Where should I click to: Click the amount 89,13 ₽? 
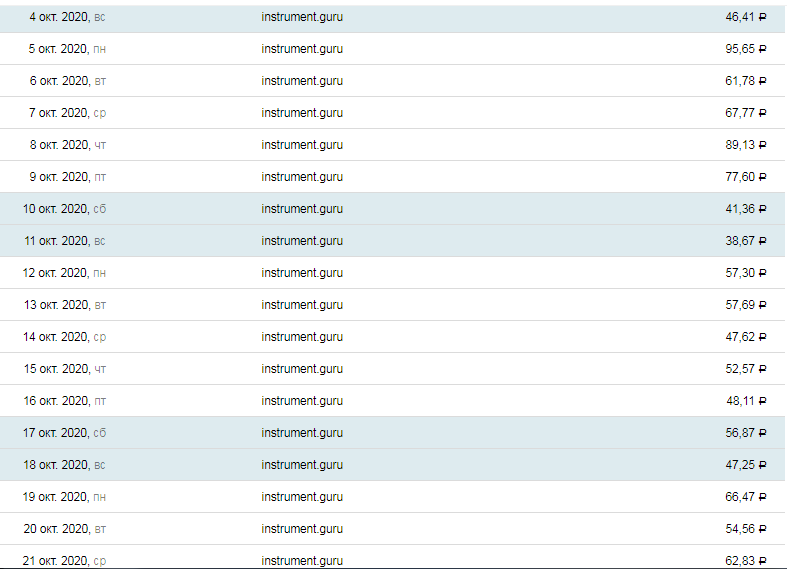pyautogui.click(x=746, y=145)
